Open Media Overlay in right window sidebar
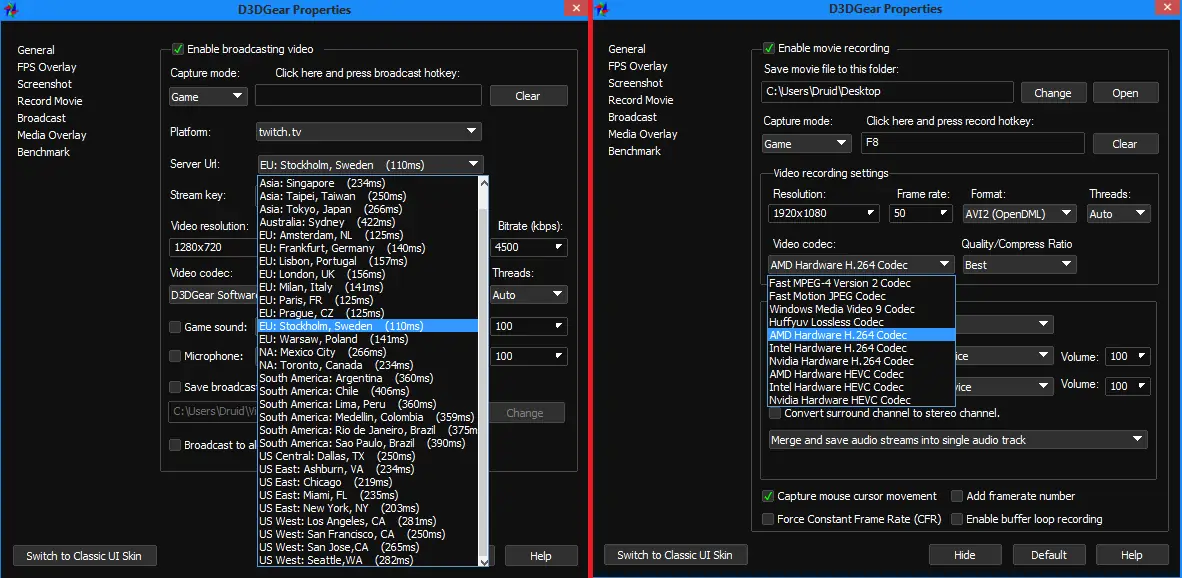The image size is (1182, 578). [643, 133]
